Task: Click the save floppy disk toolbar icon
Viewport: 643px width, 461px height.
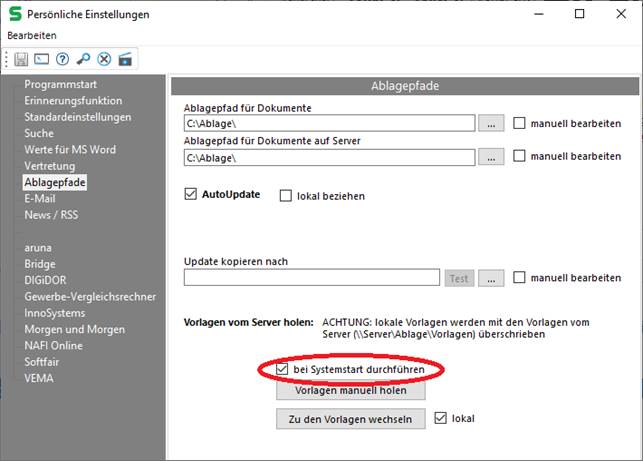Action: click(21, 59)
